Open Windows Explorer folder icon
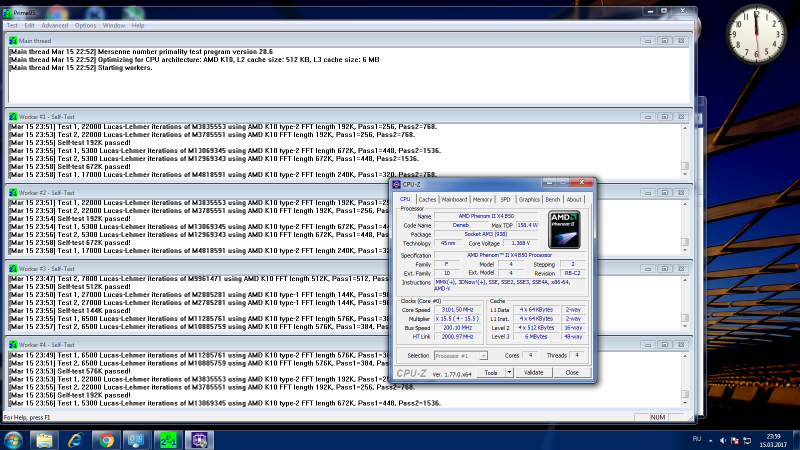Viewport: 800px width, 450px height. tap(45, 438)
